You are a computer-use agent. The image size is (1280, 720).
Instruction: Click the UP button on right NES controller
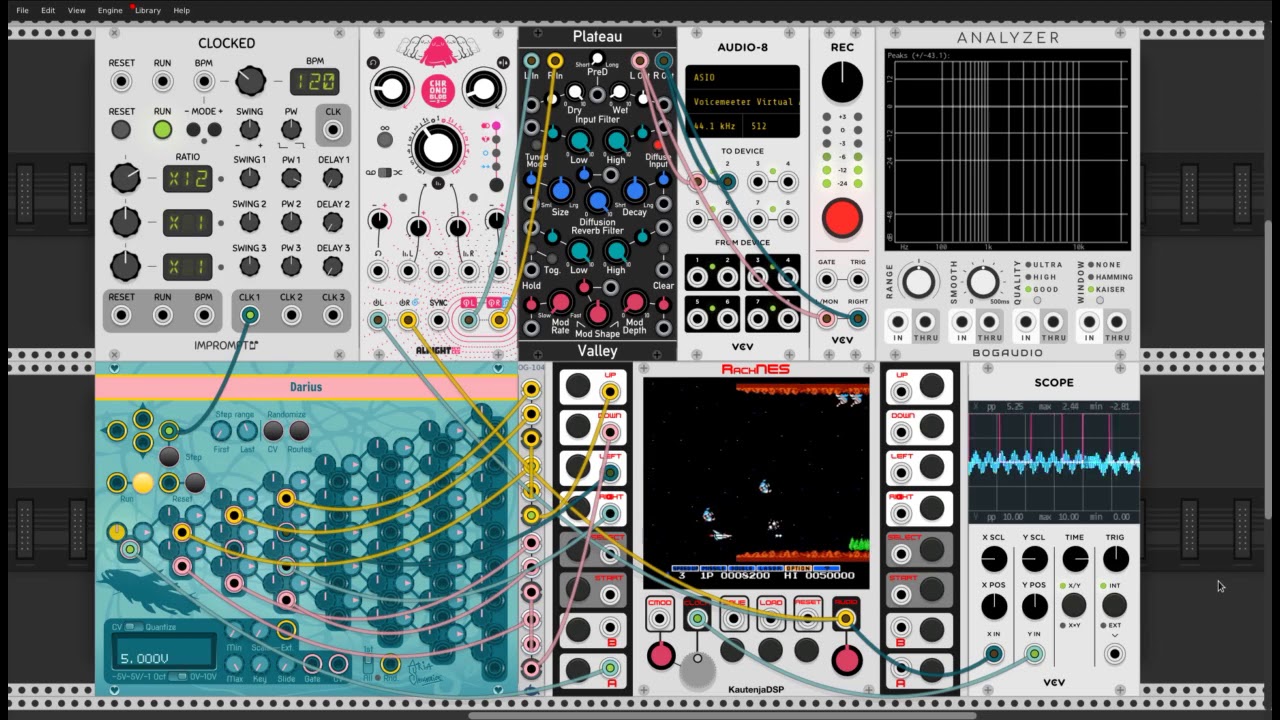pyautogui.click(x=932, y=386)
